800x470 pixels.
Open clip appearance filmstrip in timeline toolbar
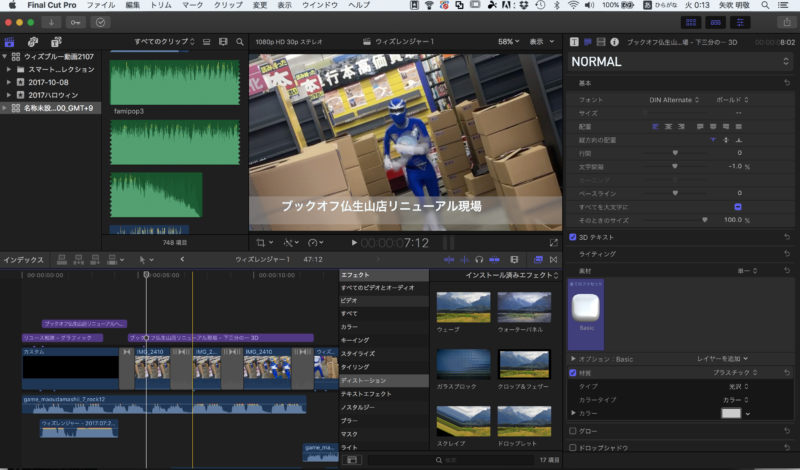514,260
